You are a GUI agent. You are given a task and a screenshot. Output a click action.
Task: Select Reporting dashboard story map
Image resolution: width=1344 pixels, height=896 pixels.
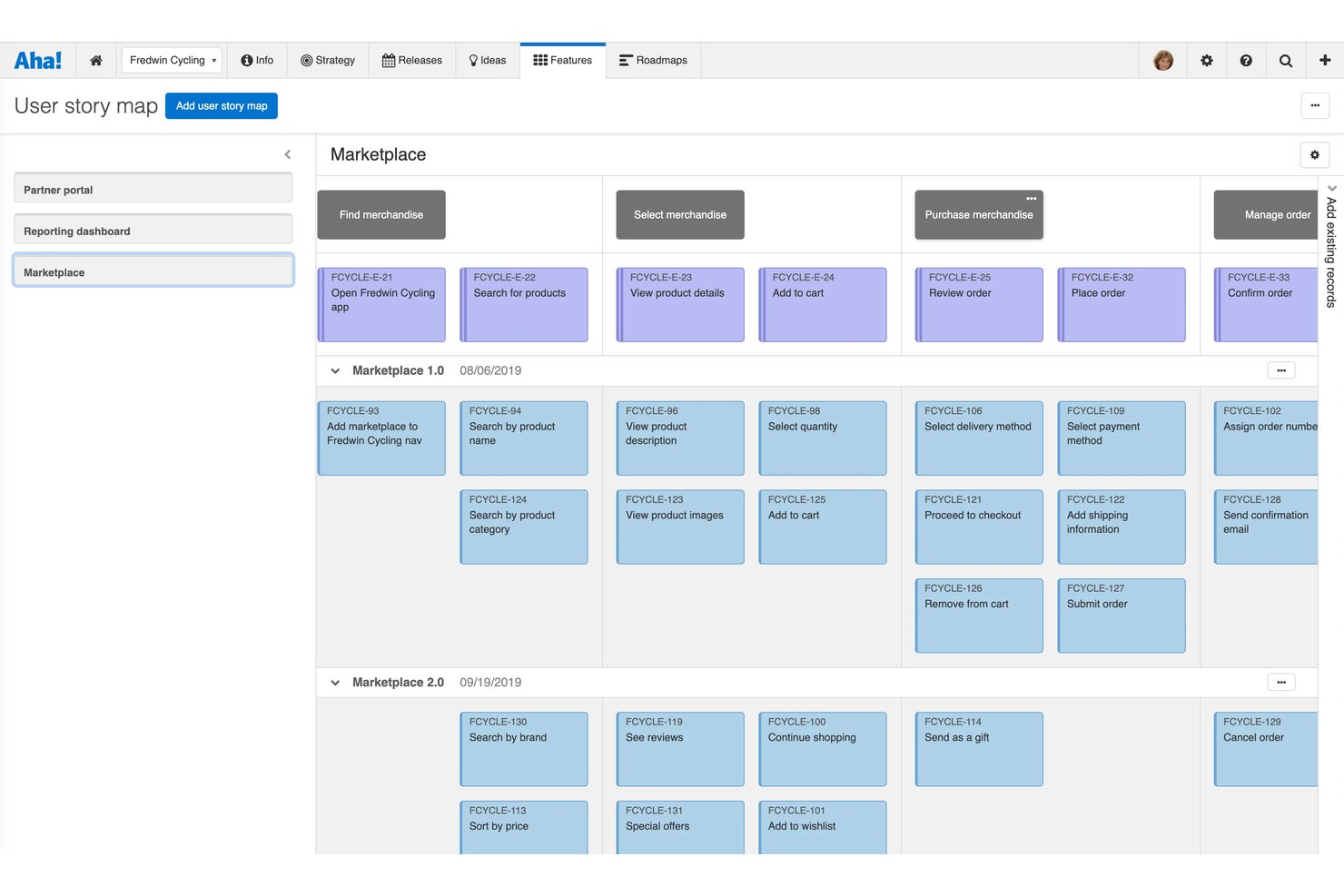coord(153,230)
